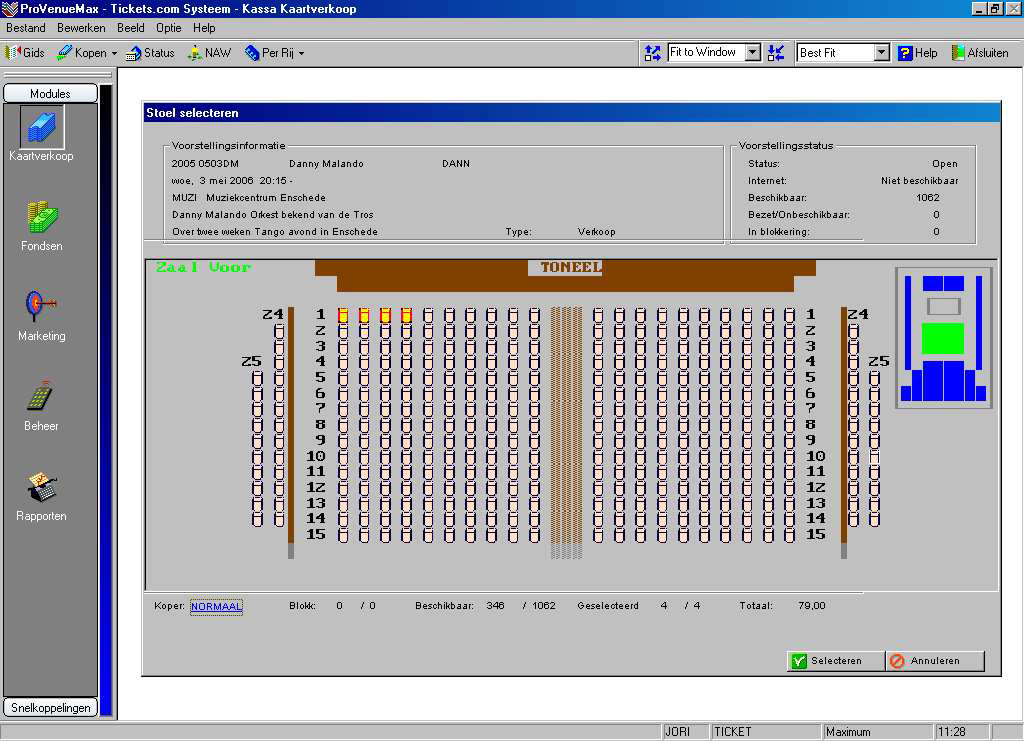The width and height of the screenshot is (1024, 741).
Task: Click the Maximum status bar entry
Action: point(848,732)
